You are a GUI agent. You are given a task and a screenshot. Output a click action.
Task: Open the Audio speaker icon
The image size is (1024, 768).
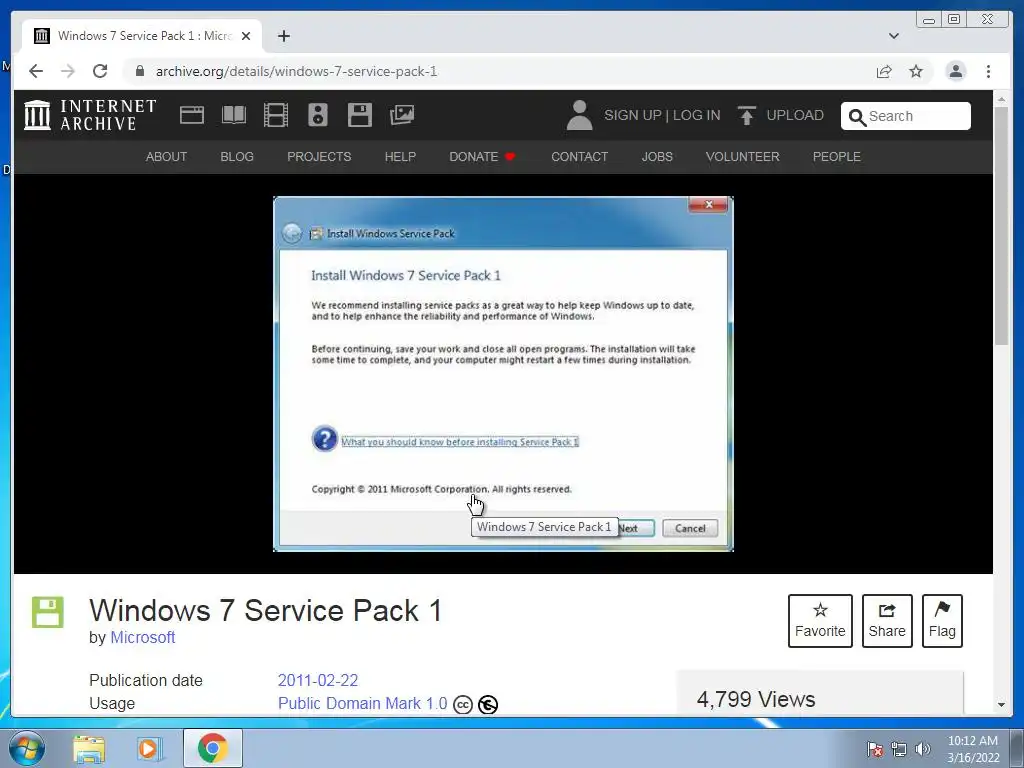click(318, 115)
